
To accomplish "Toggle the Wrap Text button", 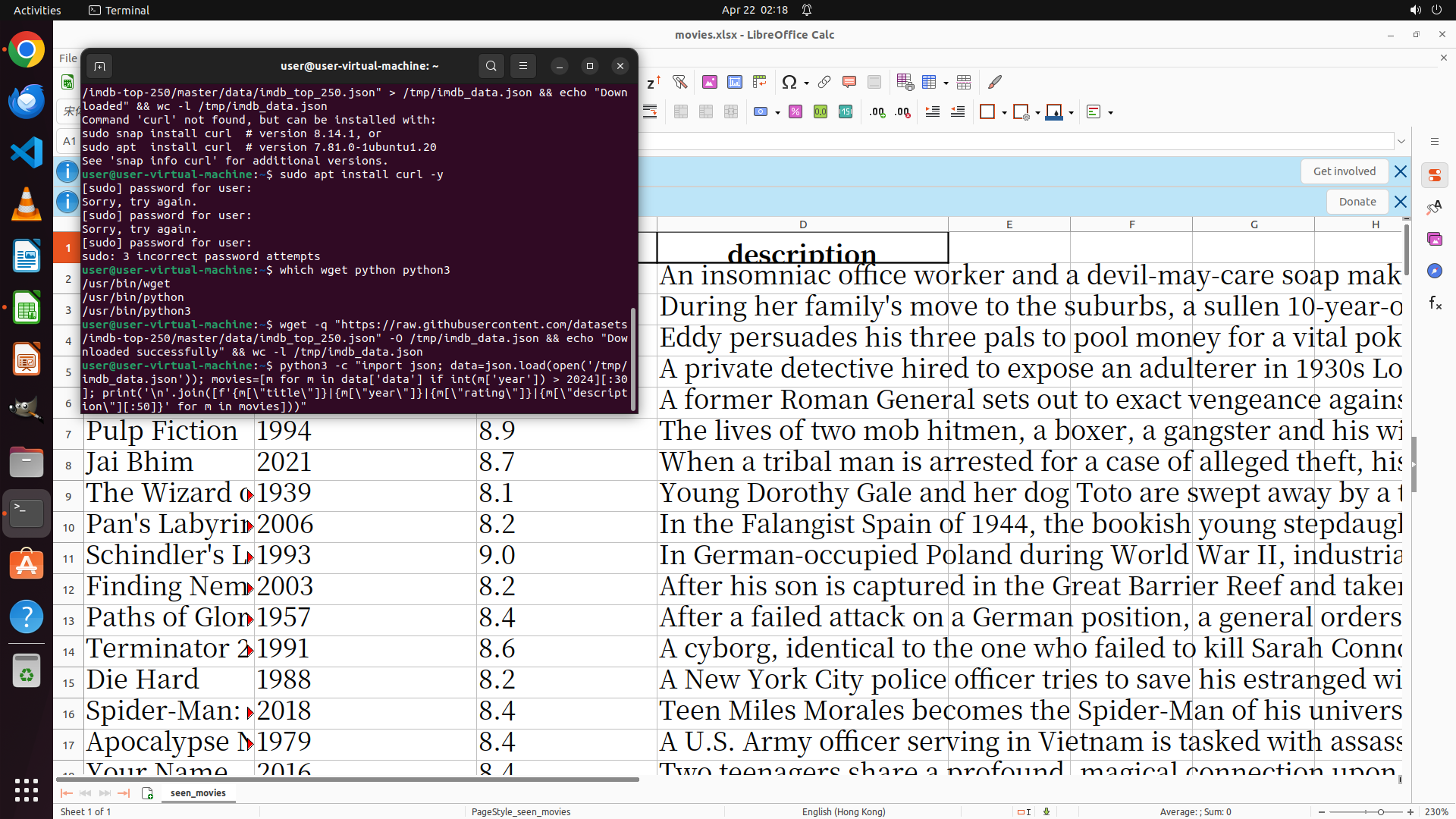I will [x=650, y=112].
